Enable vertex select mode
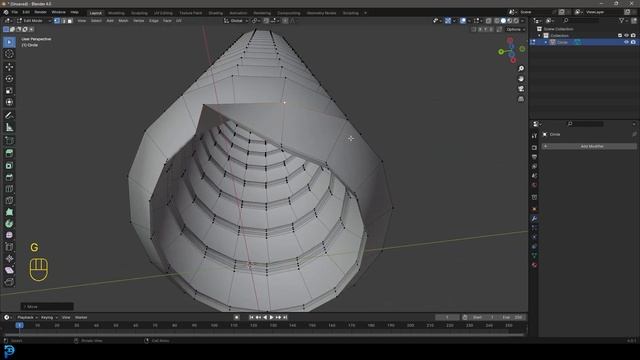 (x=57, y=20)
